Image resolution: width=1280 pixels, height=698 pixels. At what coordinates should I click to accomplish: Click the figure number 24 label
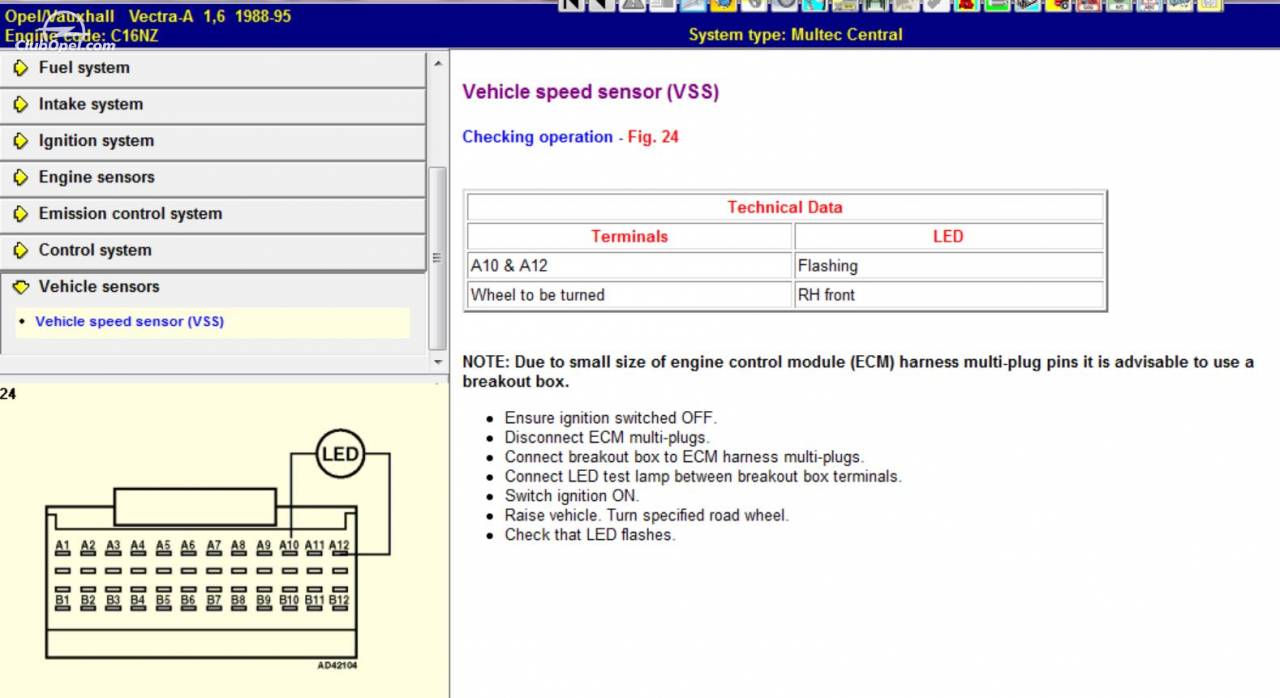coord(8,394)
